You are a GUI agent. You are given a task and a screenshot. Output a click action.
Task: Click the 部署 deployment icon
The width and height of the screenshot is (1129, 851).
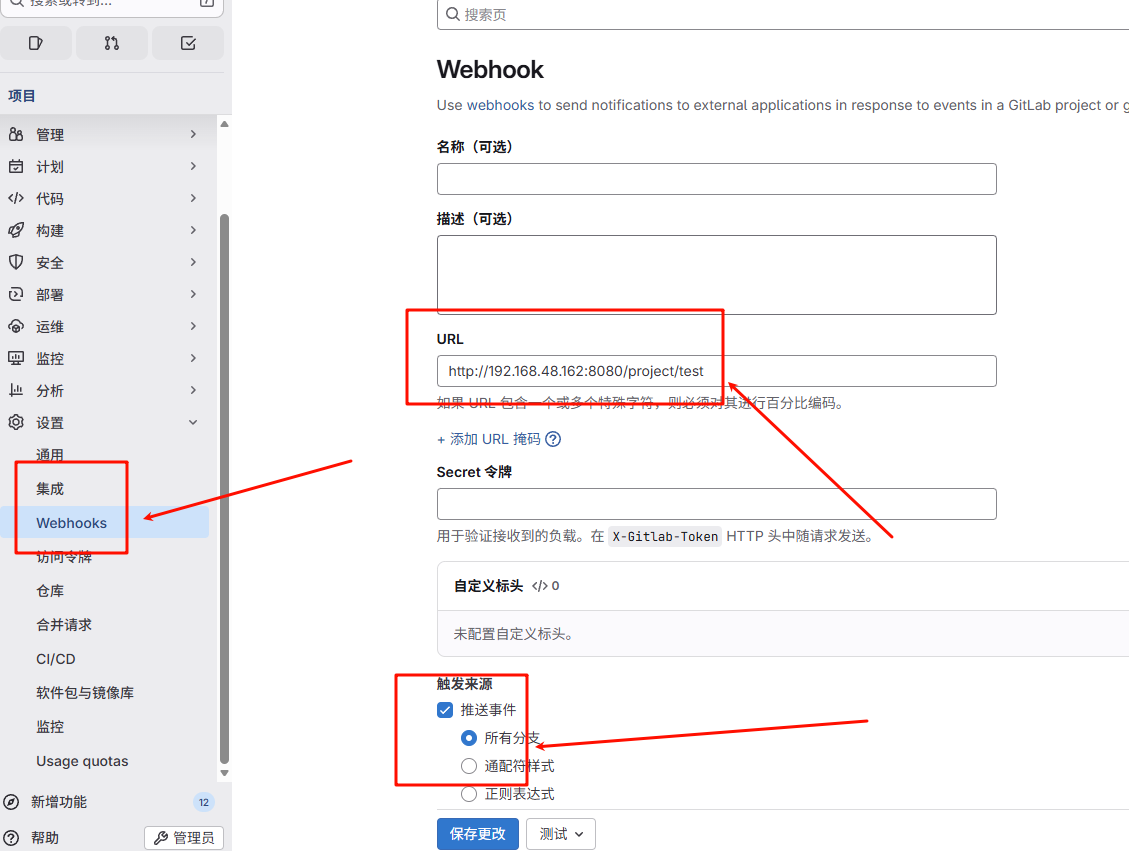click(16, 294)
